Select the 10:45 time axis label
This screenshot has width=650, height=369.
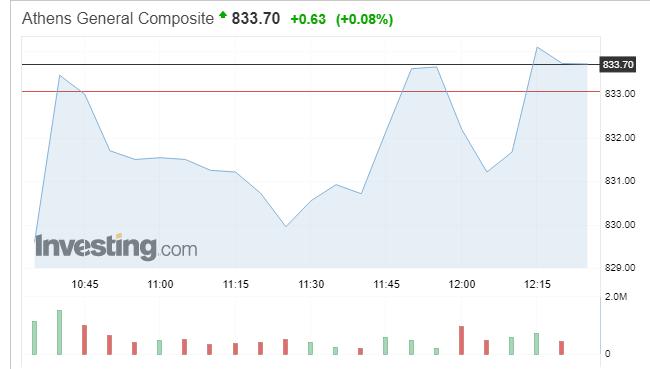coord(85,284)
